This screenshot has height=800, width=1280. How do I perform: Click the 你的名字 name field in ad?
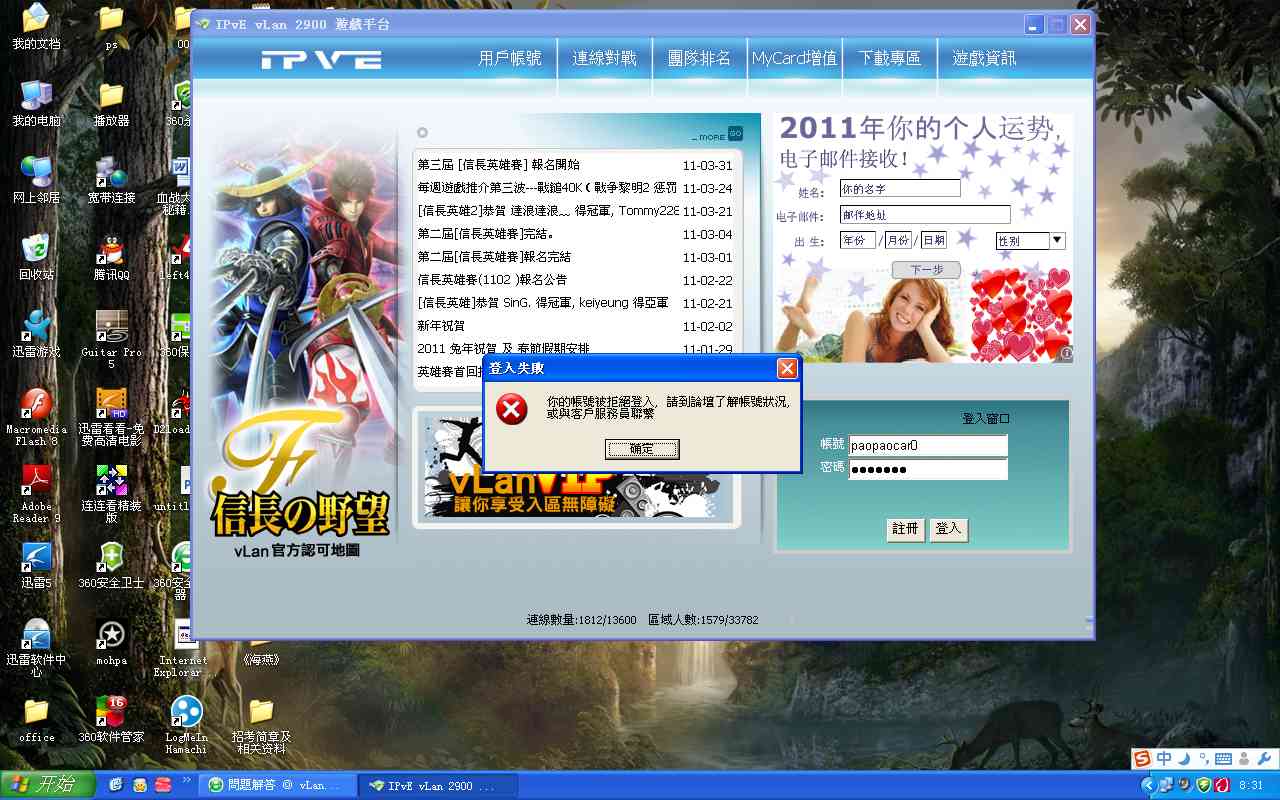[x=900, y=188]
